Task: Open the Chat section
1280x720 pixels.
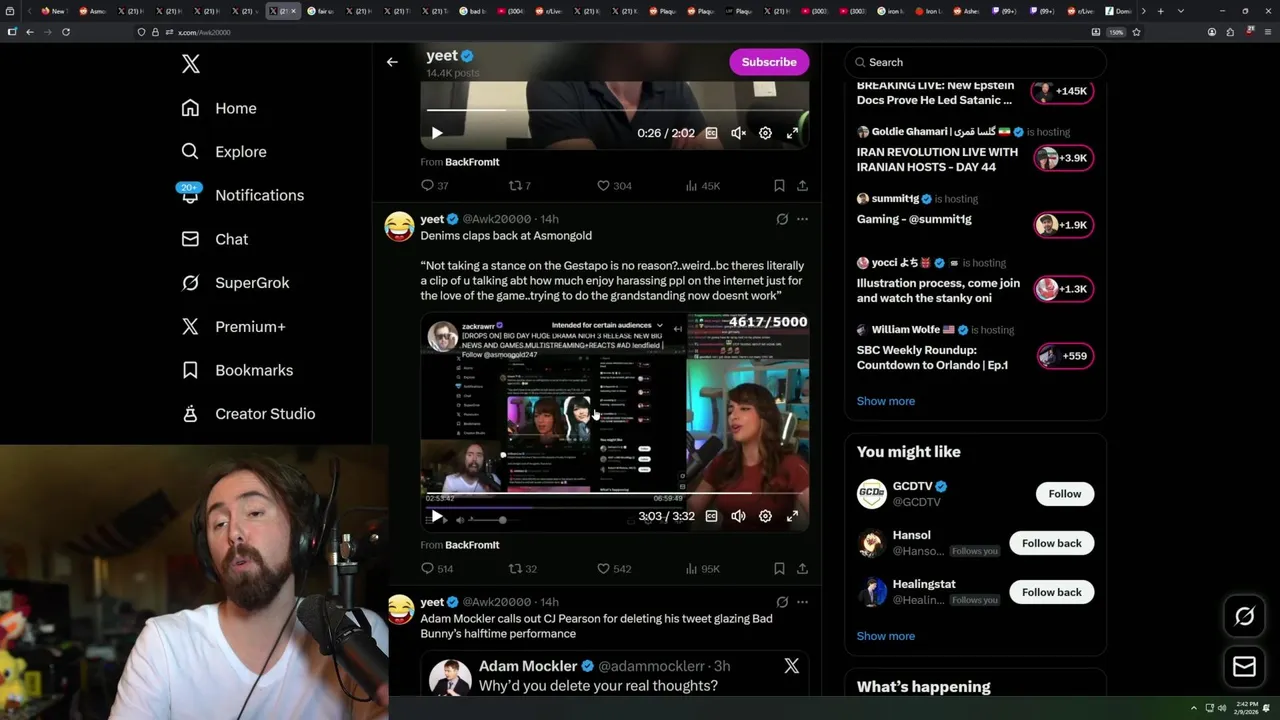Action: click(x=215, y=239)
